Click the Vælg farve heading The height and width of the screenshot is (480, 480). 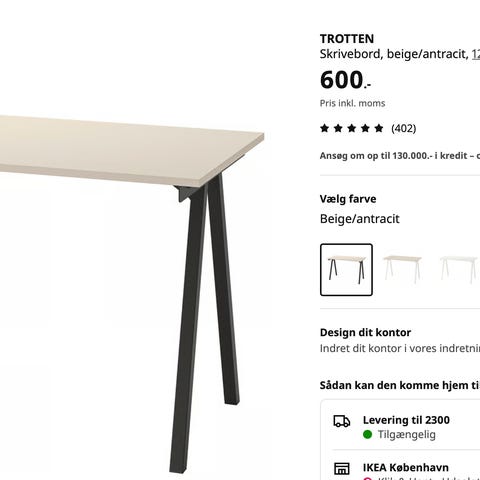[348, 199]
